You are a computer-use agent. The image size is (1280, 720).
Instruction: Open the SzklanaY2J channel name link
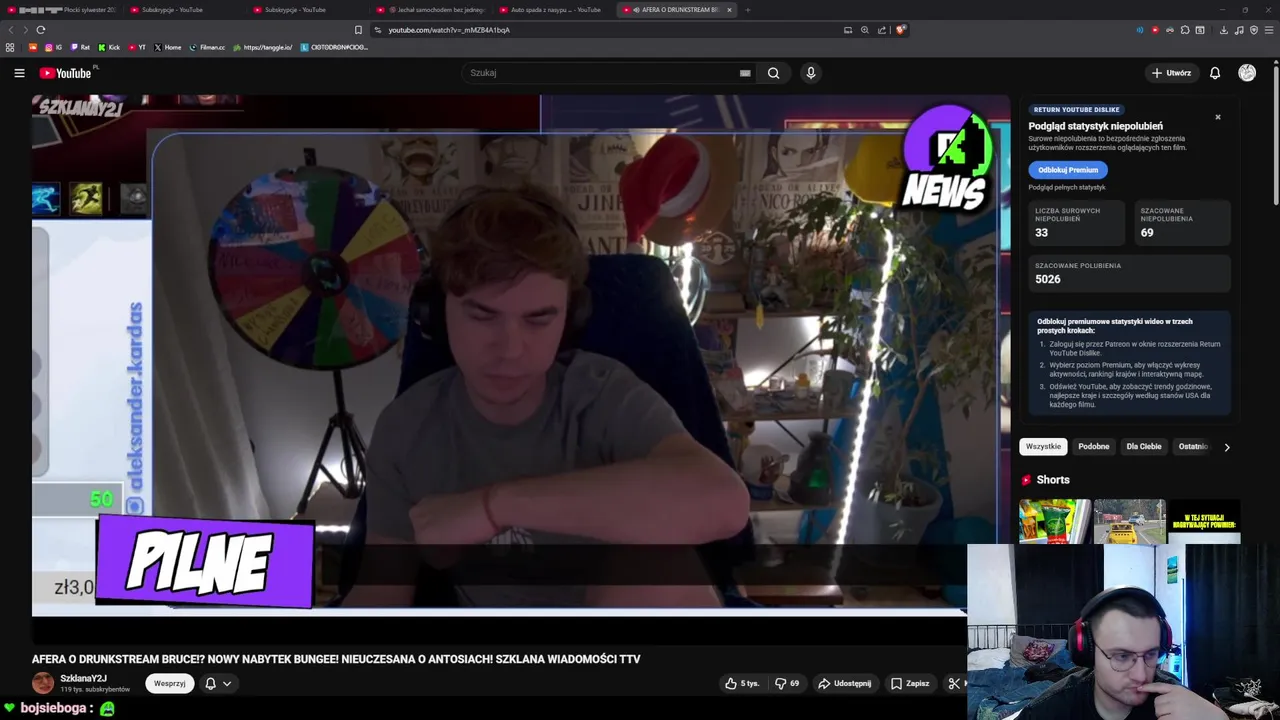(83, 678)
